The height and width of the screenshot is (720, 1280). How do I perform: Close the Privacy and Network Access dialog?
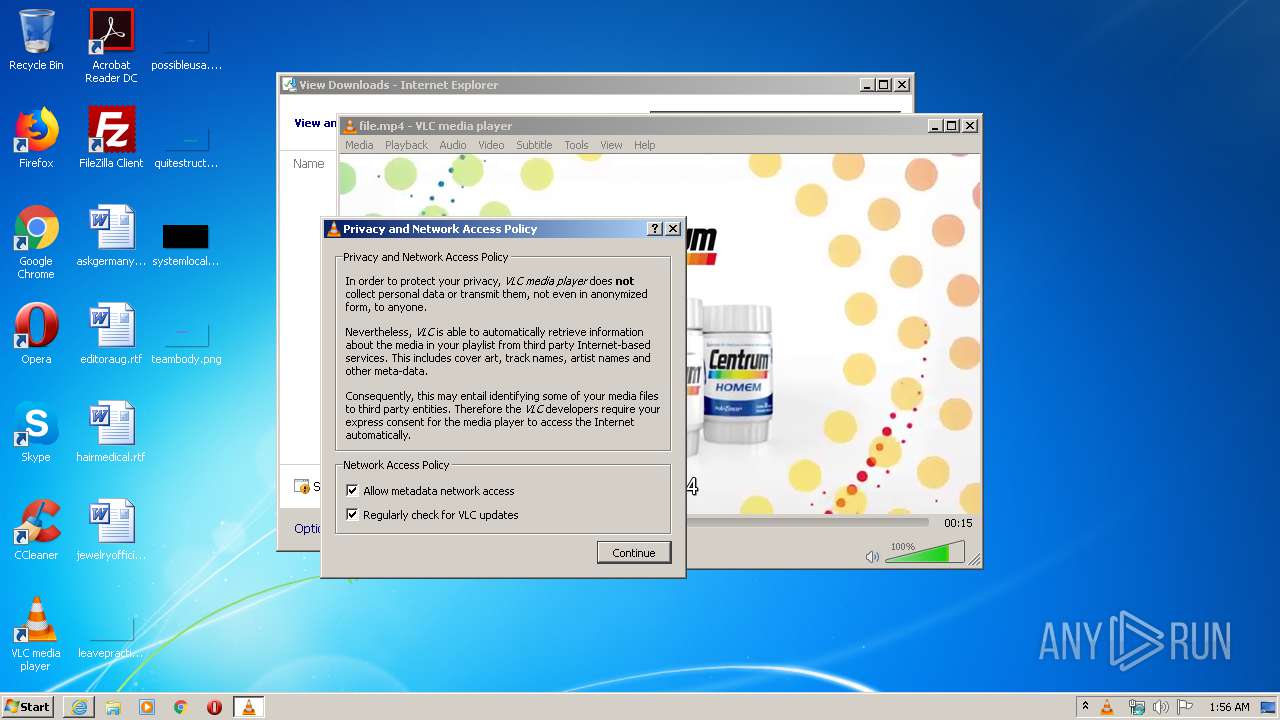point(673,229)
